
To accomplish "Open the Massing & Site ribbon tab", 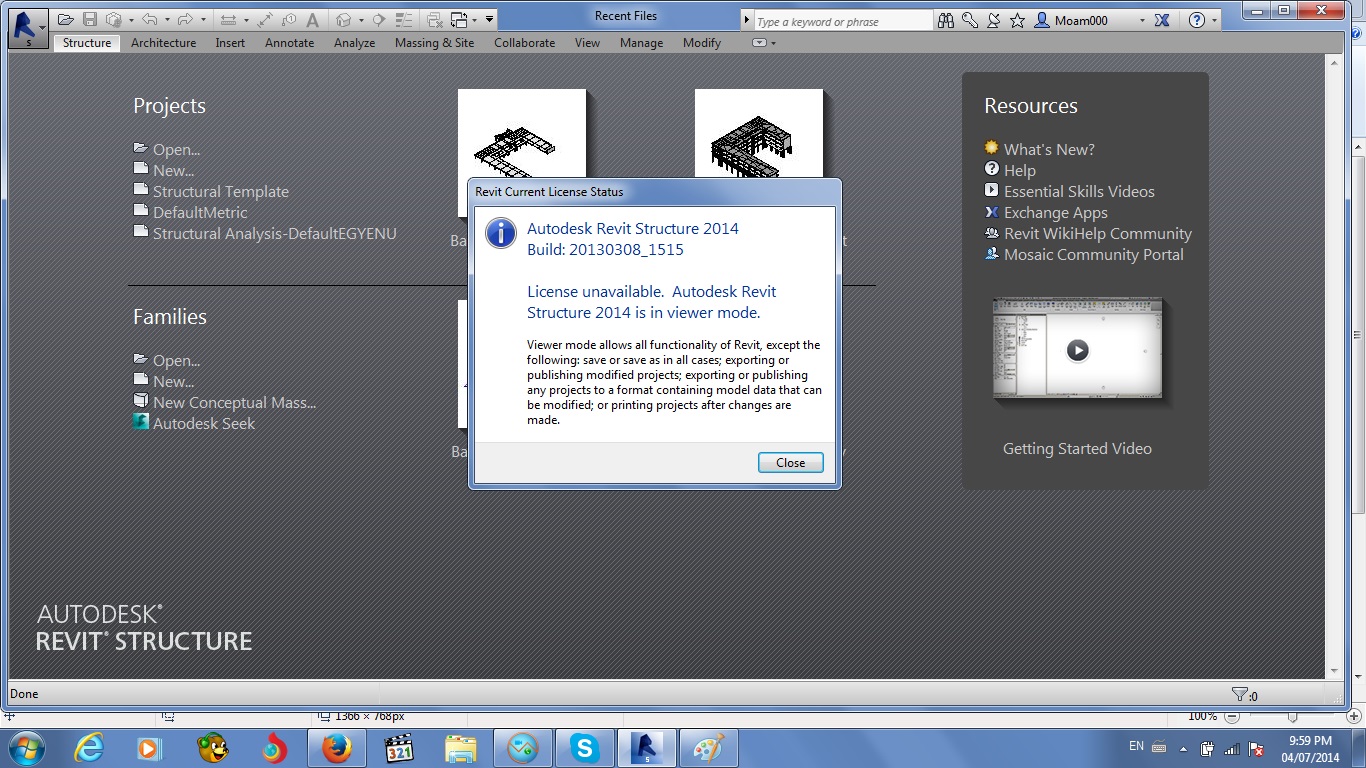I will (x=434, y=43).
